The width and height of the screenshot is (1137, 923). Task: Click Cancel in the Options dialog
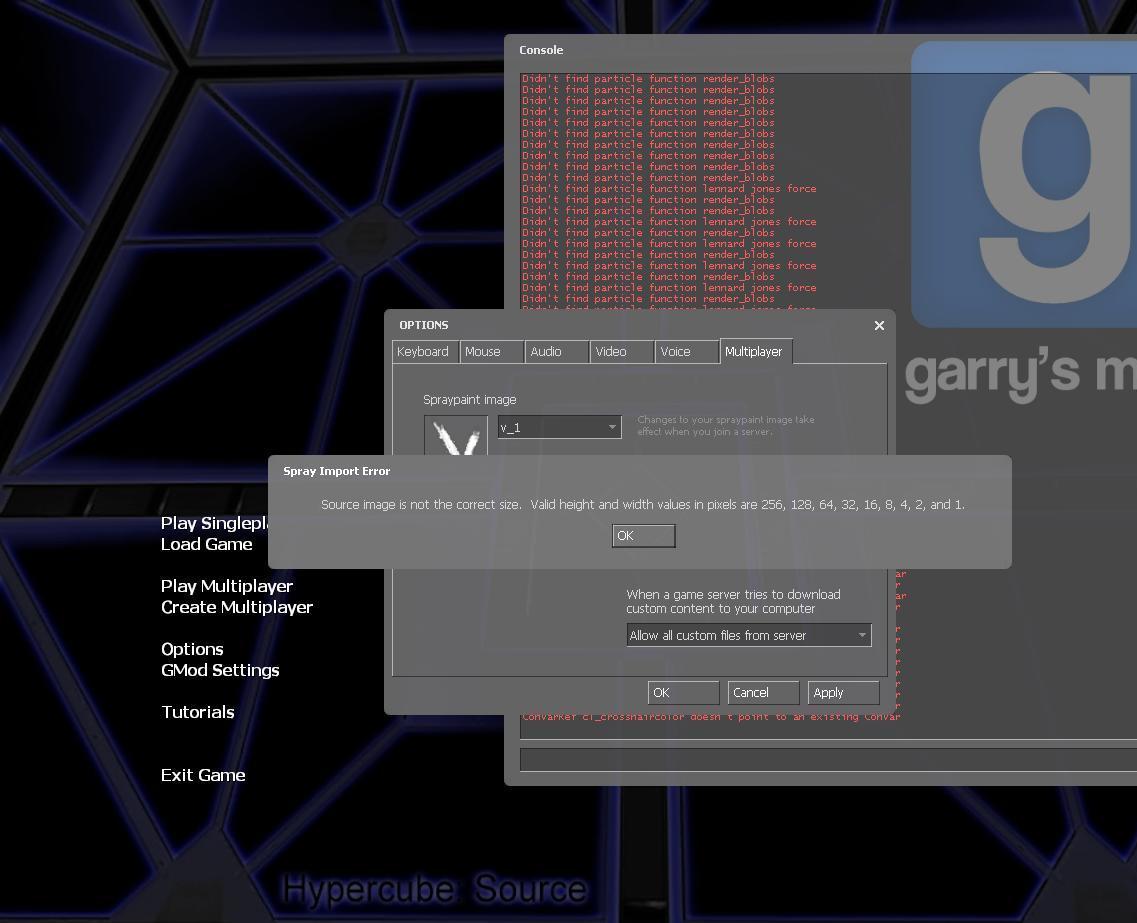pyautogui.click(x=763, y=693)
